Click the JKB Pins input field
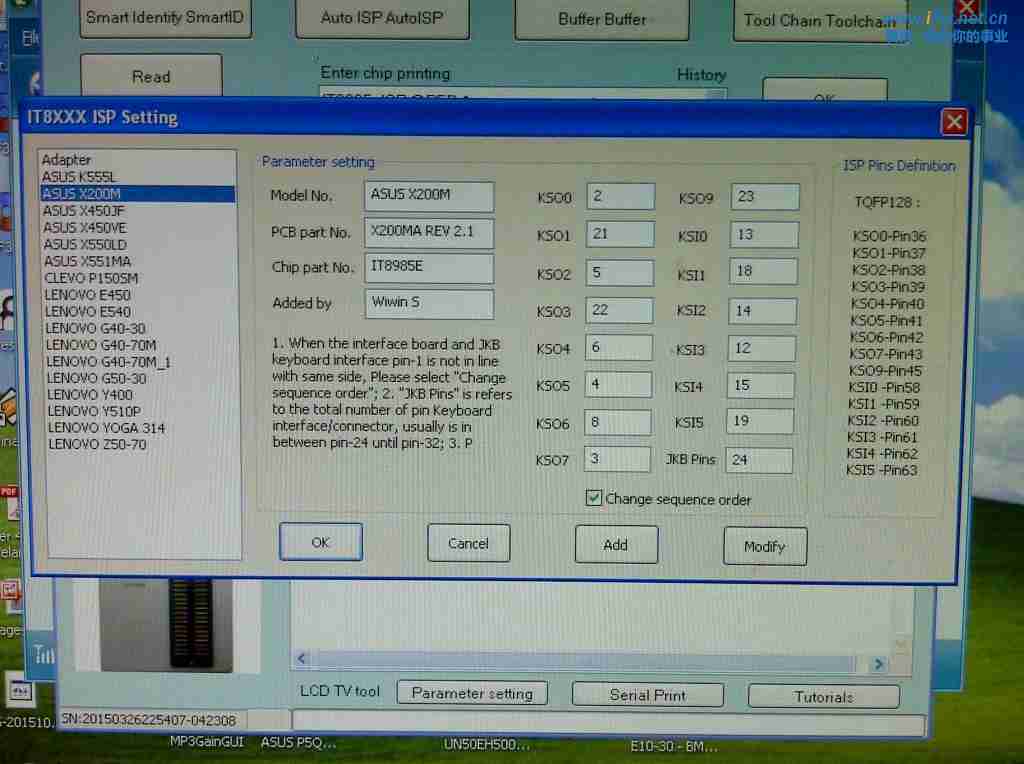1024x764 pixels. coord(760,460)
